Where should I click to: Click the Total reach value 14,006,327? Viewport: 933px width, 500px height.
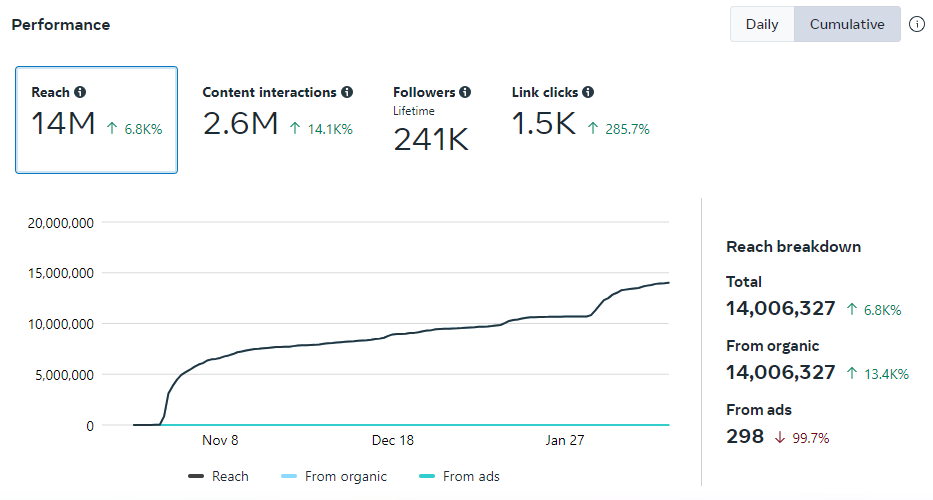(x=781, y=309)
